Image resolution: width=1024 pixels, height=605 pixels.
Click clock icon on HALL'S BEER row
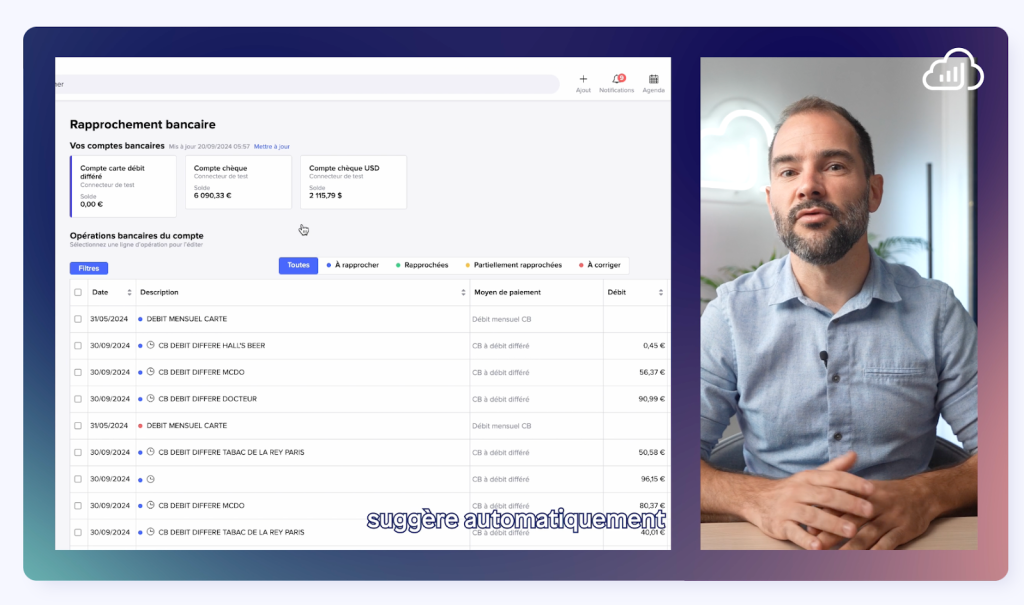(x=151, y=346)
